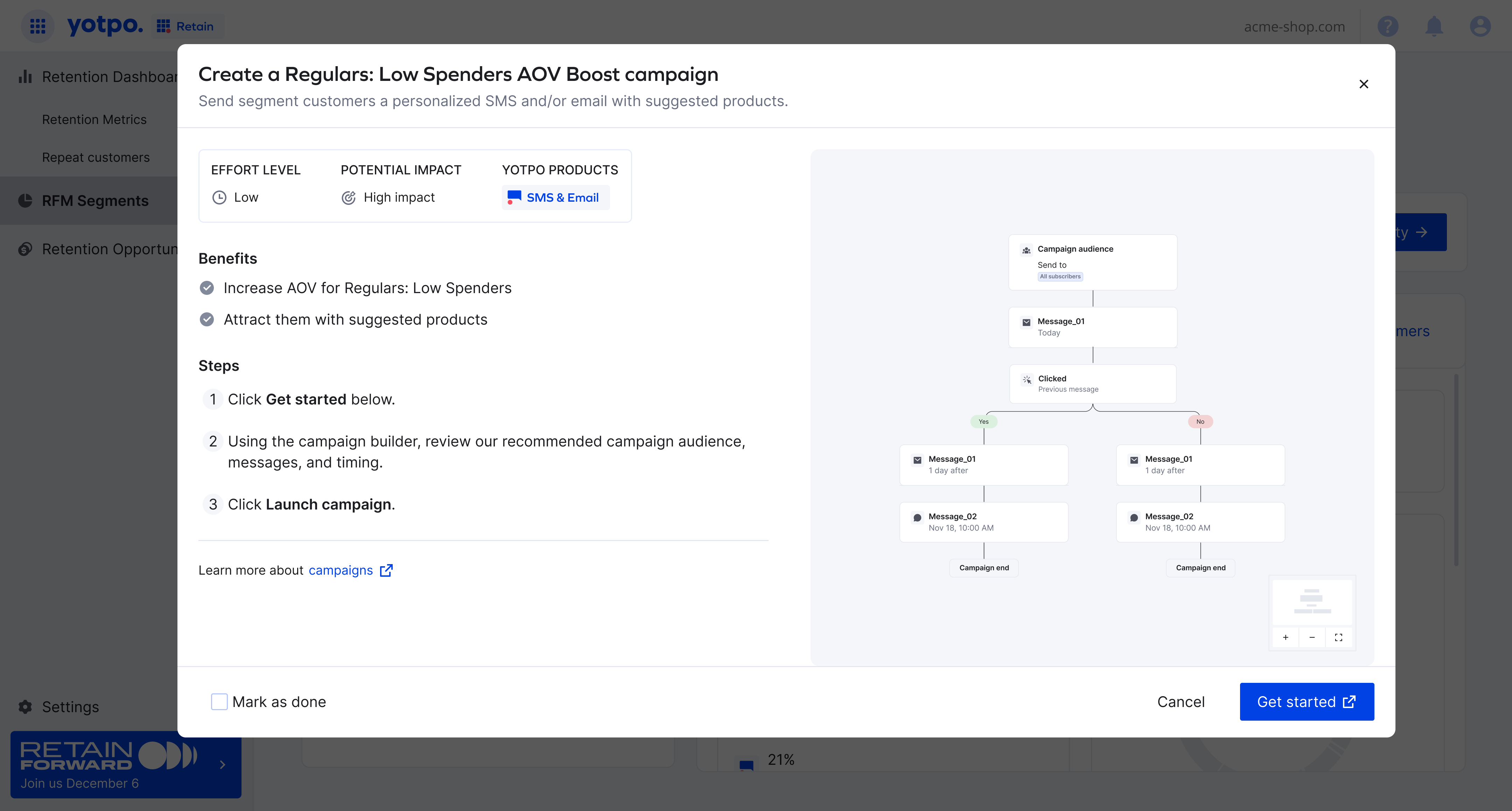Image resolution: width=1512 pixels, height=811 pixels.
Task: Click the RFM Segments pie chart icon
Action: (25, 200)
